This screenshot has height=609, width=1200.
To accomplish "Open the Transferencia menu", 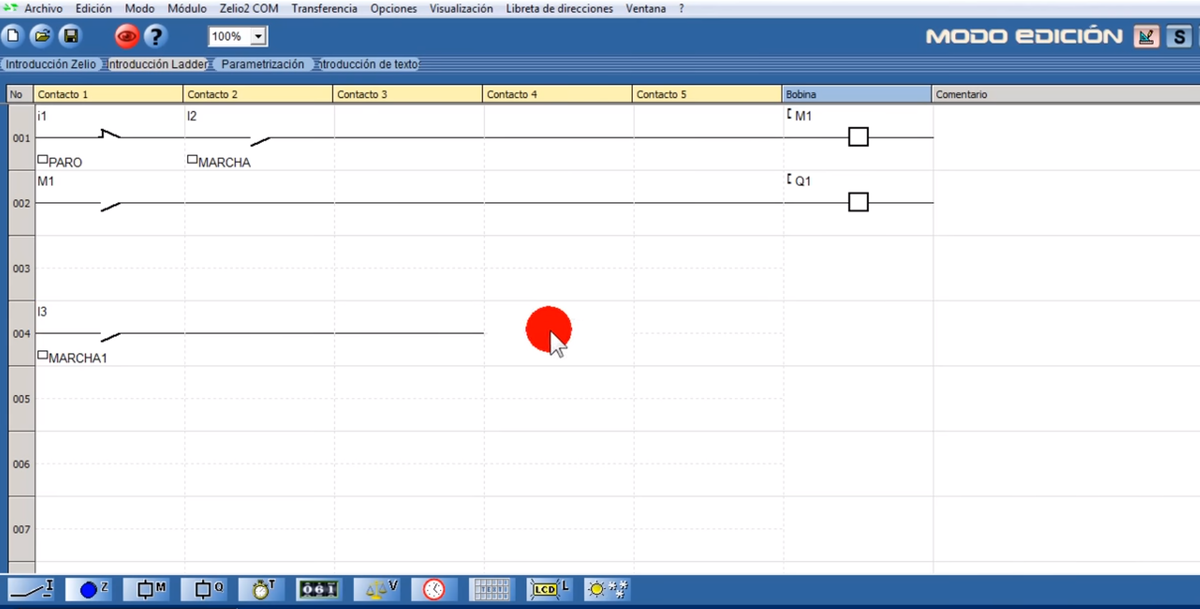I will [324, 8].
